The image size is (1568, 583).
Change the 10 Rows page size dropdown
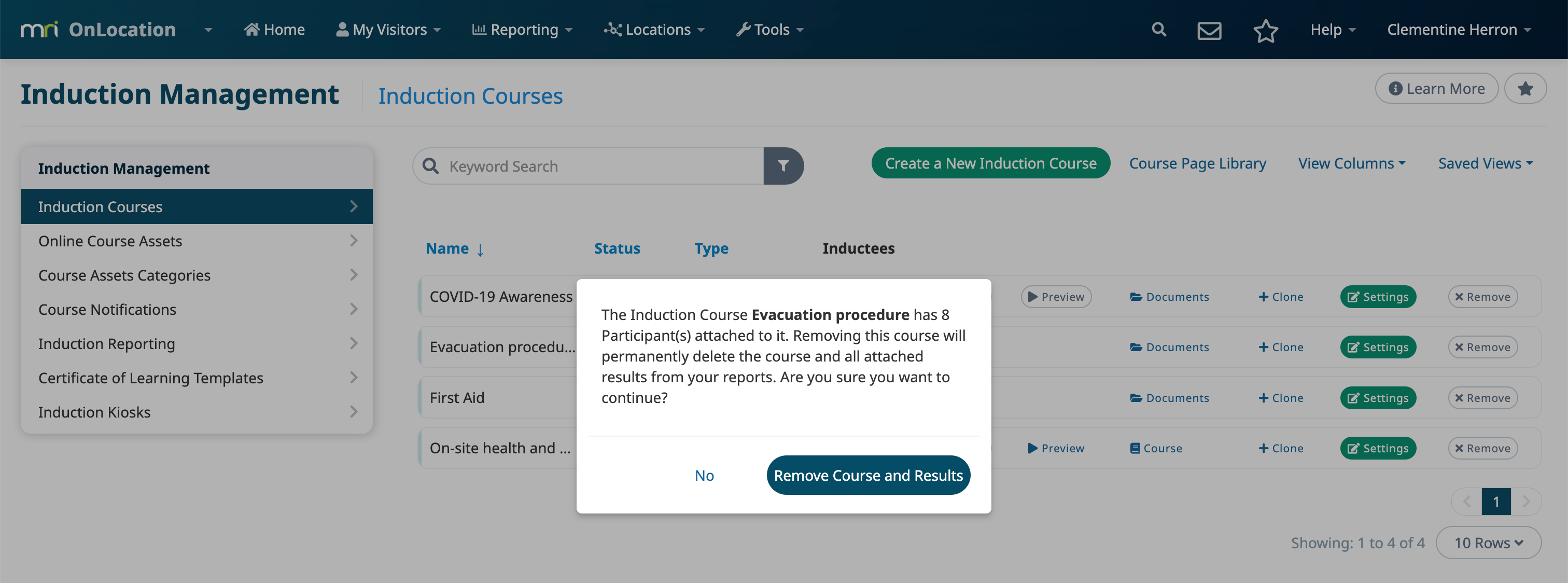click(1488, 542)
